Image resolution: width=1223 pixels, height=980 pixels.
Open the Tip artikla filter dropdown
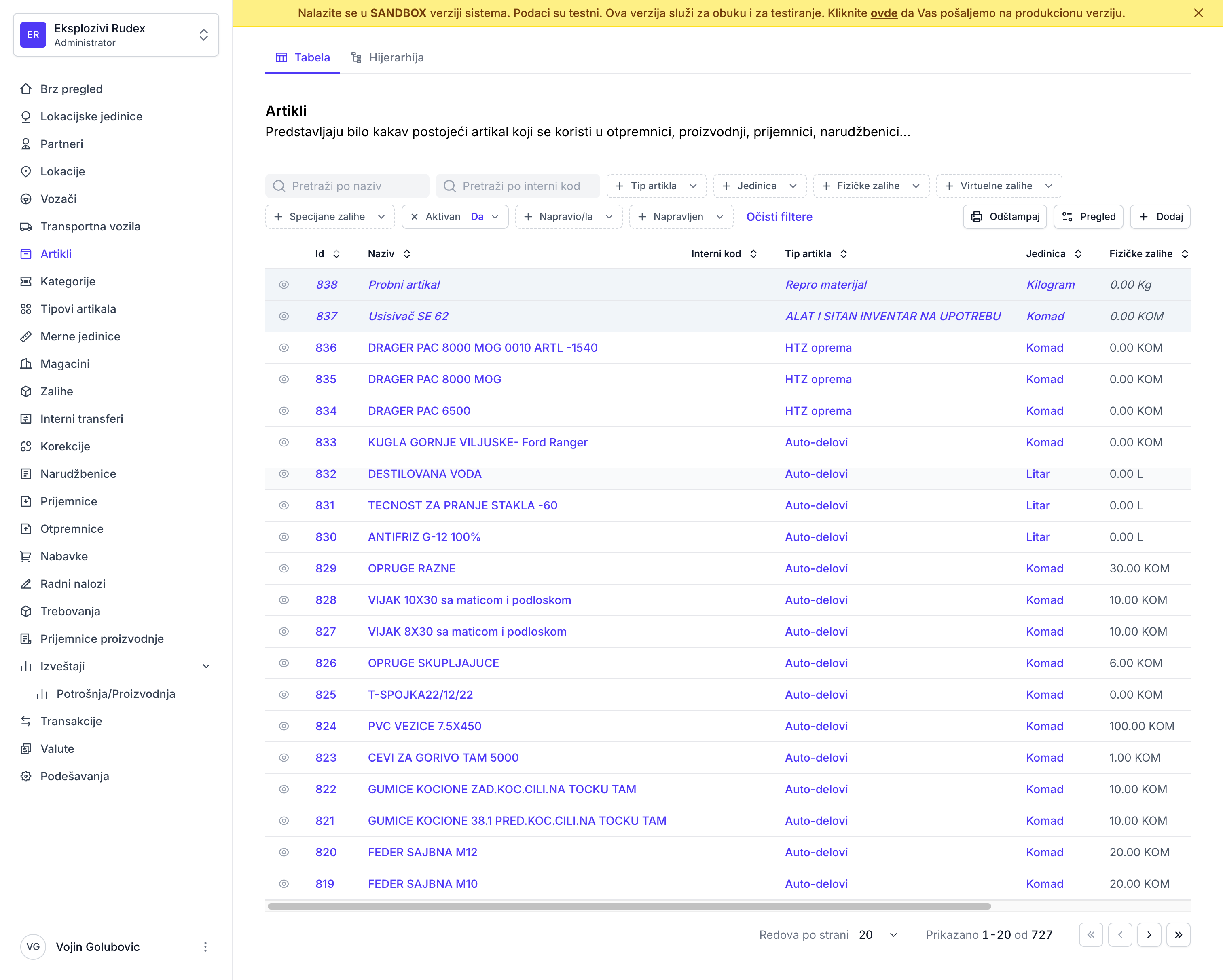point(656,186)
